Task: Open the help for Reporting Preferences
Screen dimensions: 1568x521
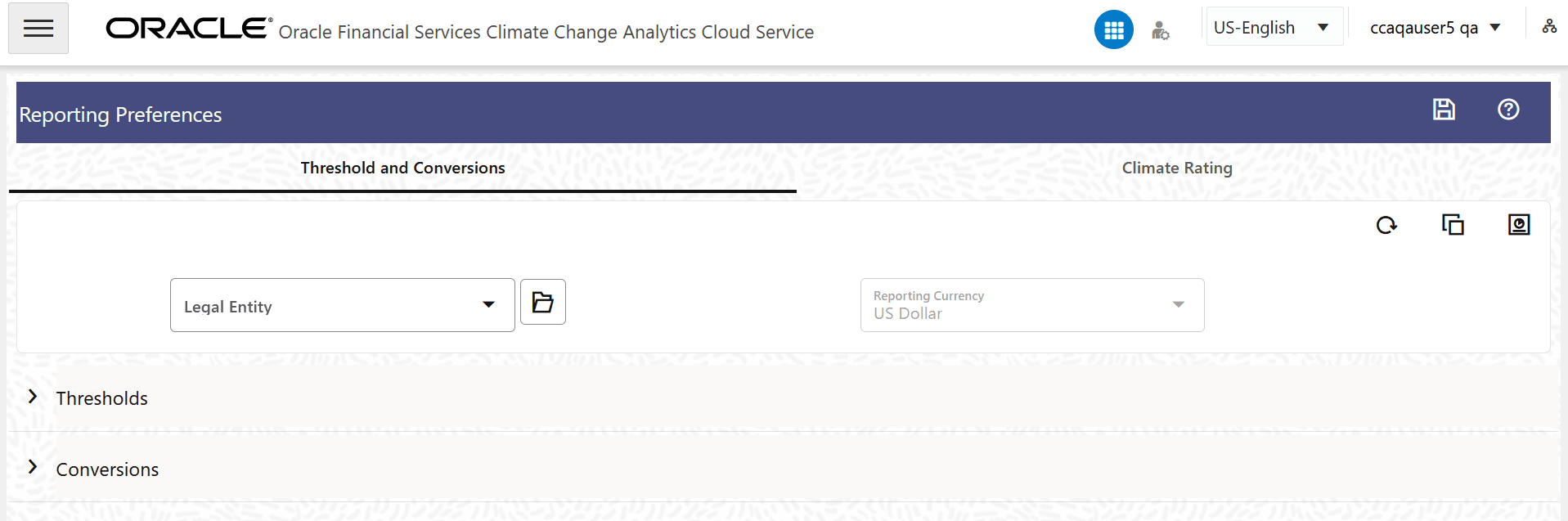Action: 1507,110
